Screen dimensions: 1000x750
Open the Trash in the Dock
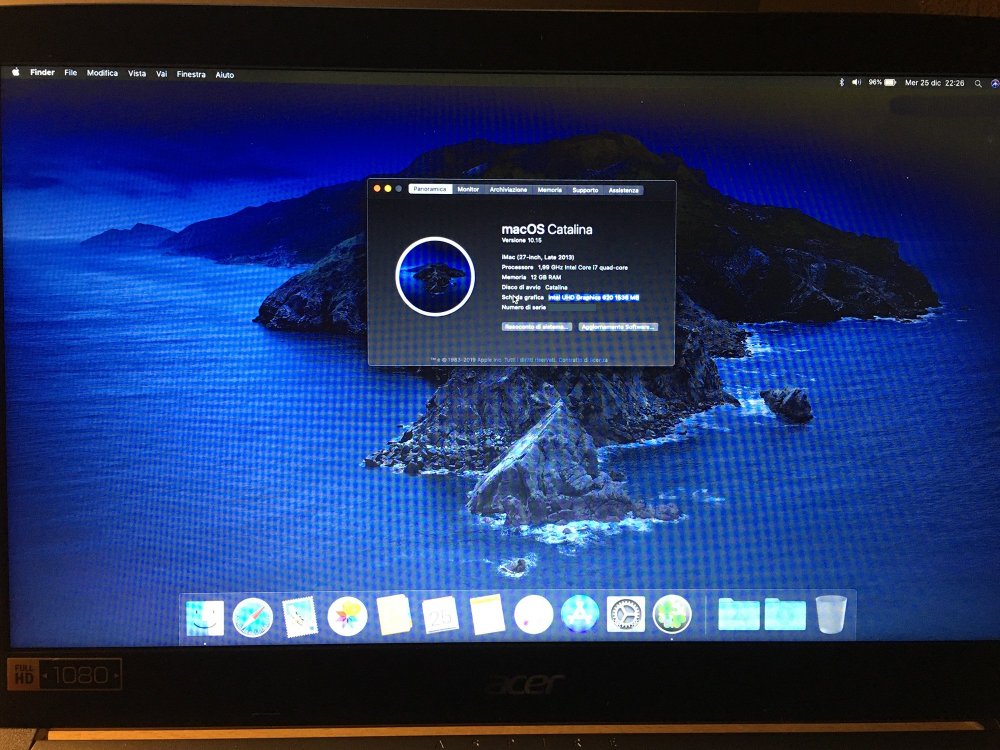point(831,614)
